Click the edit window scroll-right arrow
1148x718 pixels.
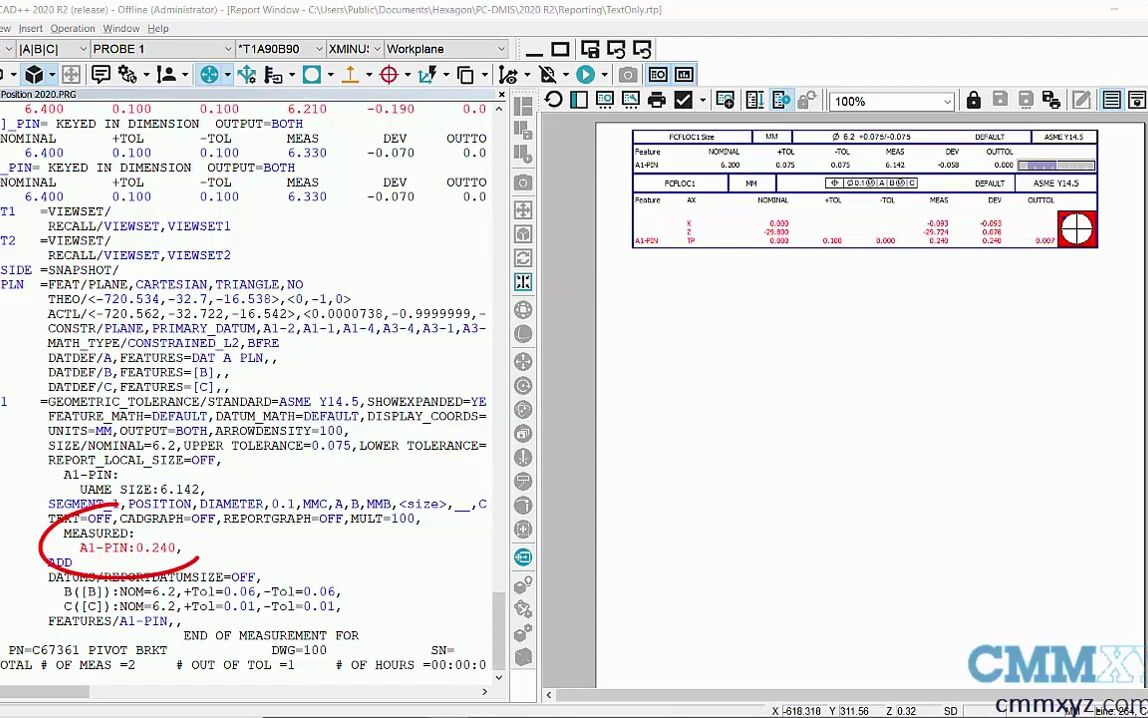[484, 692]
